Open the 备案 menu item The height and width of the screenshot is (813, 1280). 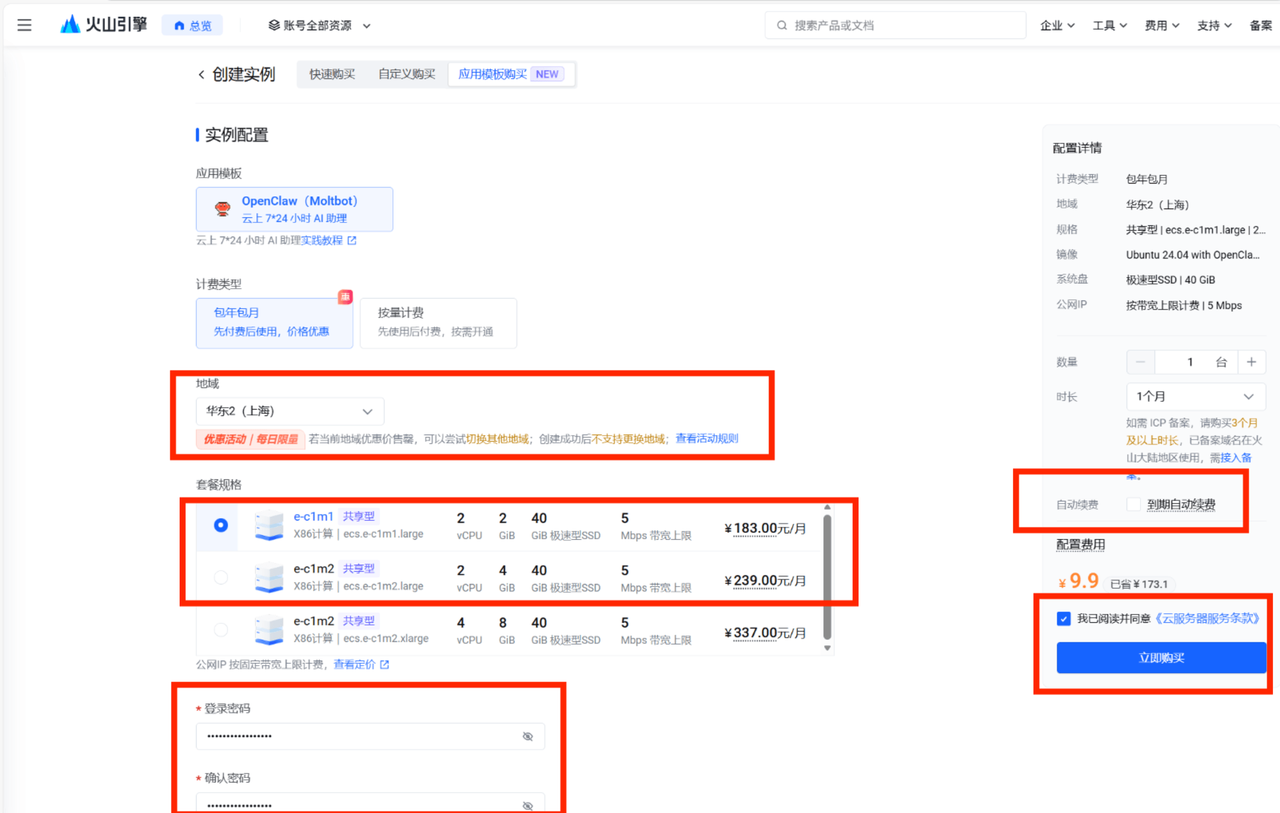point(1261,25)
